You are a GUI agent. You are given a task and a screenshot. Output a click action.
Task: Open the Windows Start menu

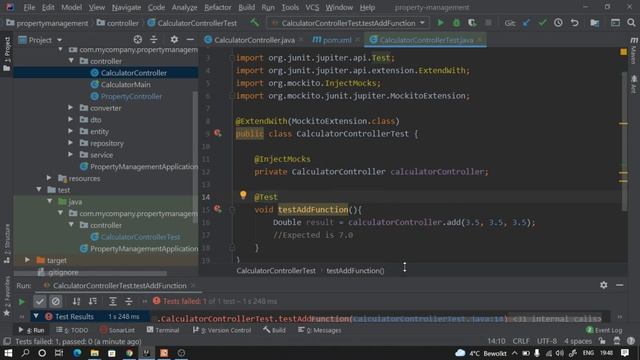8,353
